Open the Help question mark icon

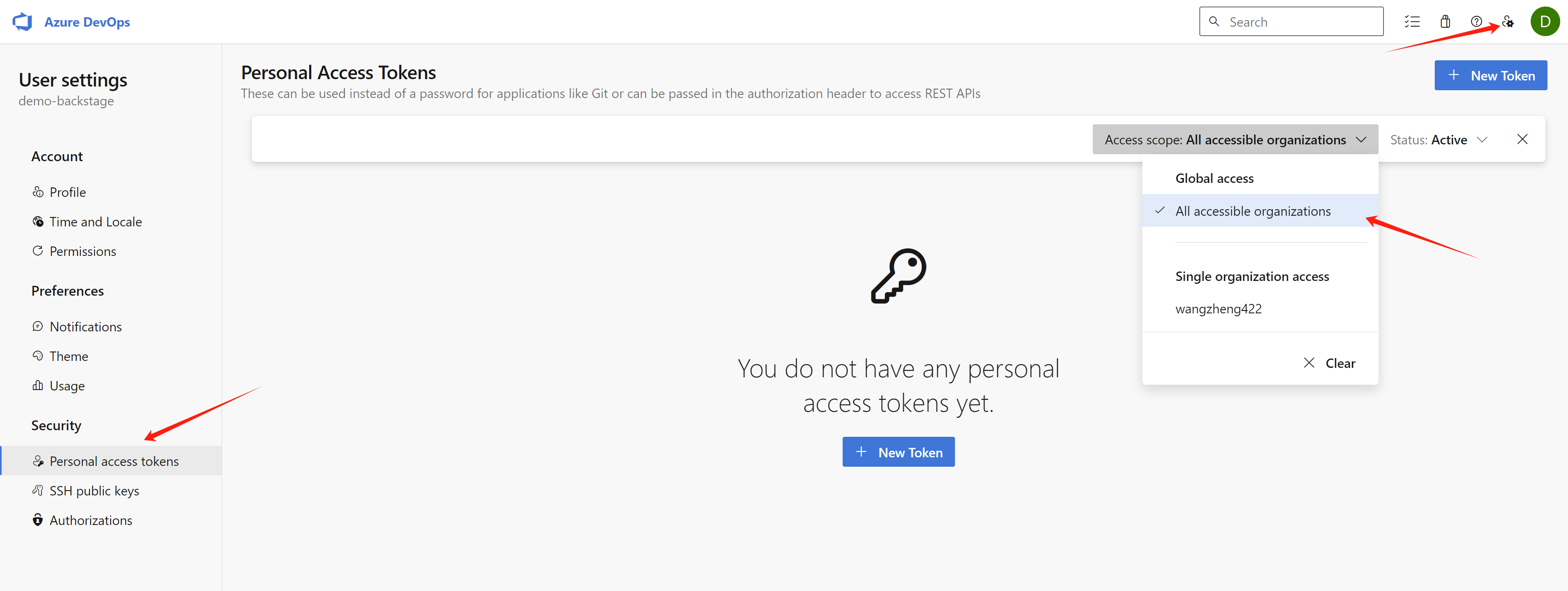1476,22
